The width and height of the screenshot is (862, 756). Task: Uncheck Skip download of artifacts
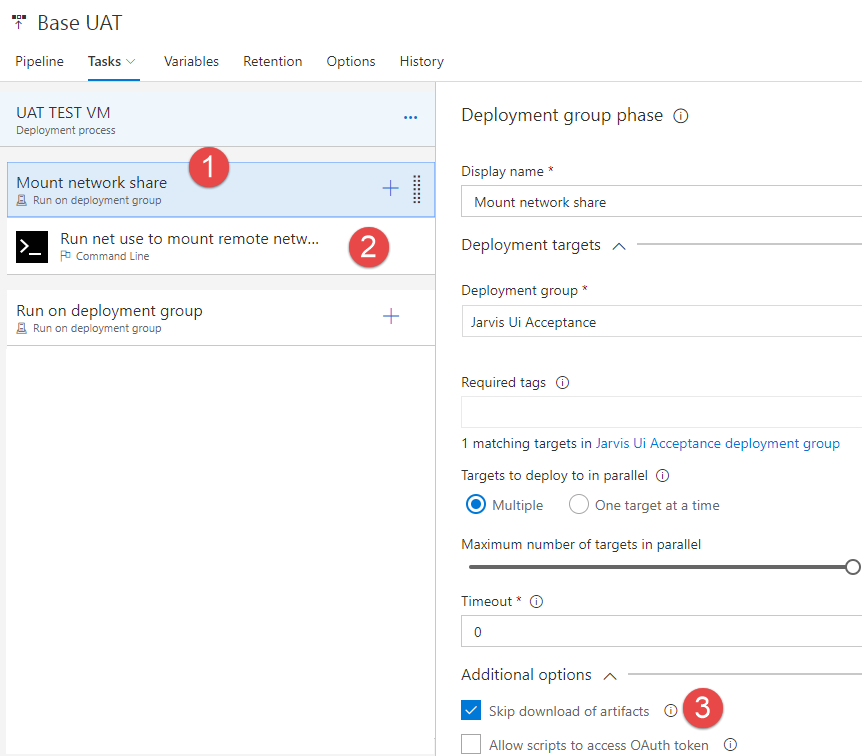(472, 711)
